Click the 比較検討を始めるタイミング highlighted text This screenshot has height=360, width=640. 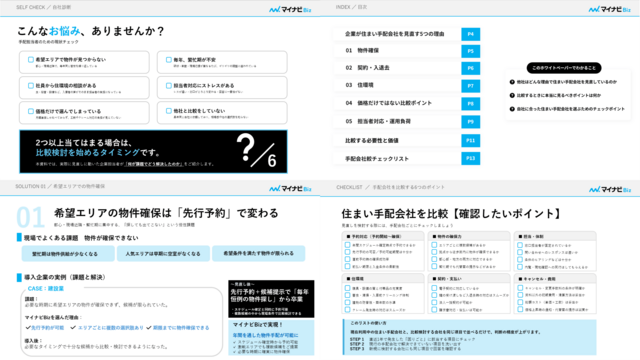click(x=88, y=153)
